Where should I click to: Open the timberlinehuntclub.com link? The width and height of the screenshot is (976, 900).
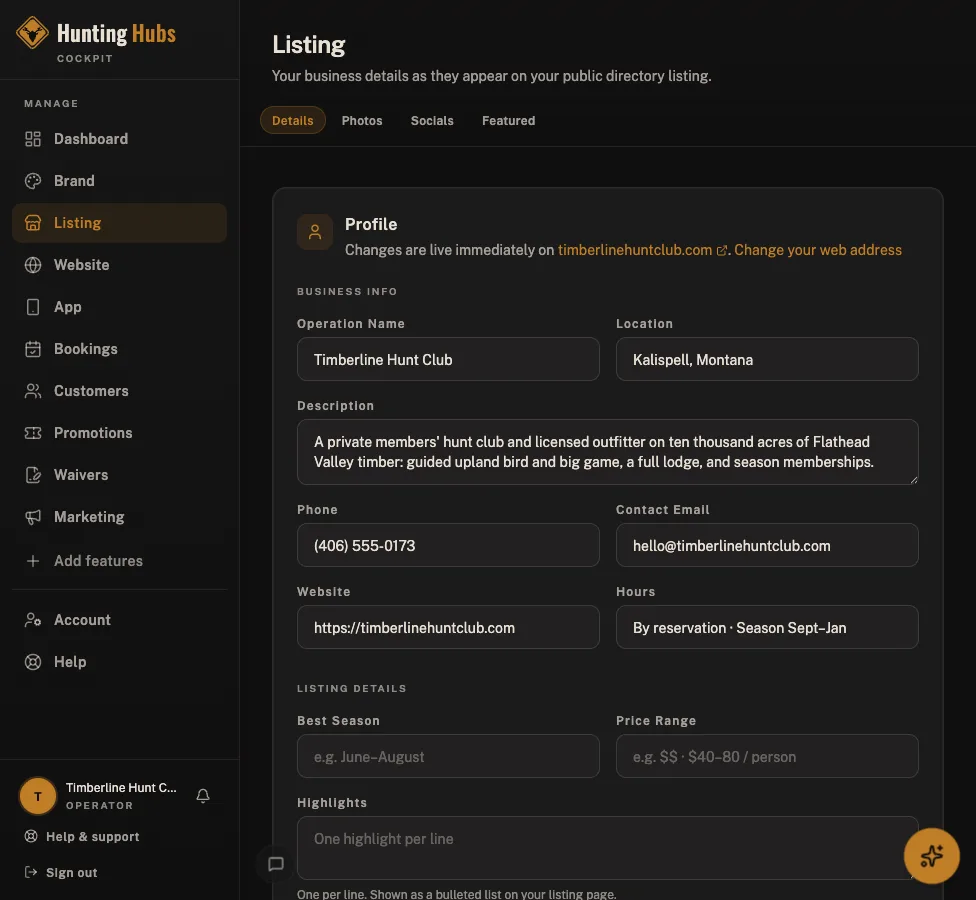tap(635, 250)
